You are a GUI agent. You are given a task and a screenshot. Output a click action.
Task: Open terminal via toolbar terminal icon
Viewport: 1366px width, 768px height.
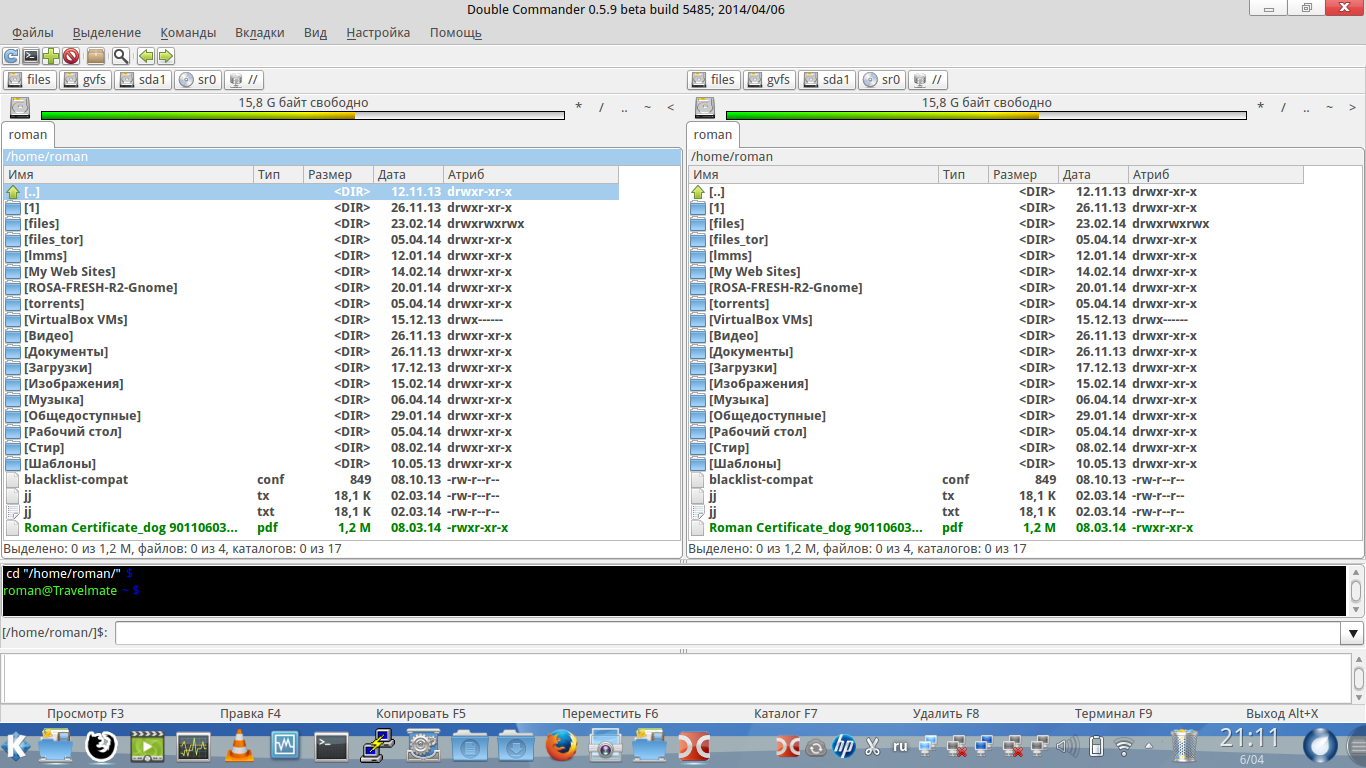(x=31, y=57)
